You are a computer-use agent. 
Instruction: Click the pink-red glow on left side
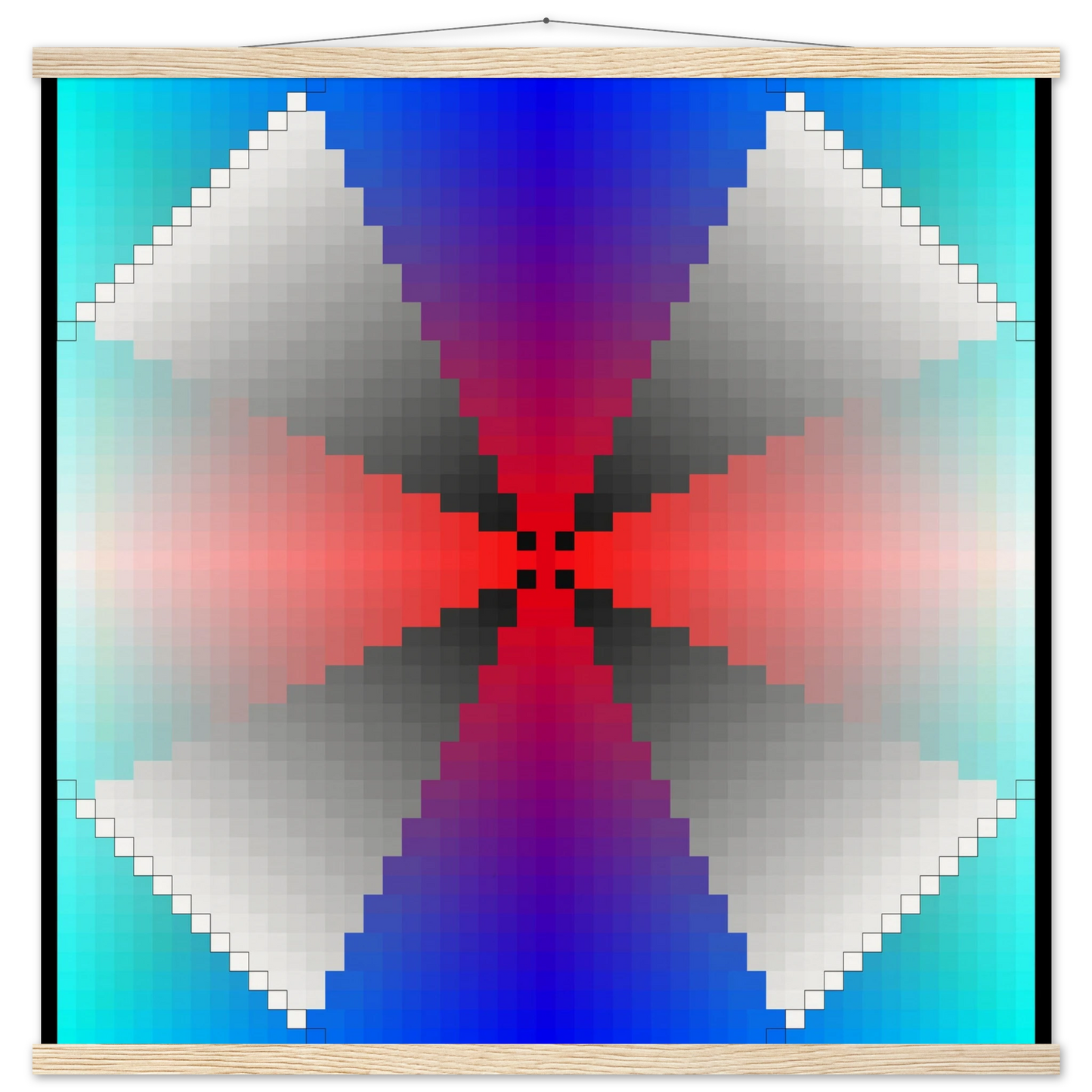[227, 560]
